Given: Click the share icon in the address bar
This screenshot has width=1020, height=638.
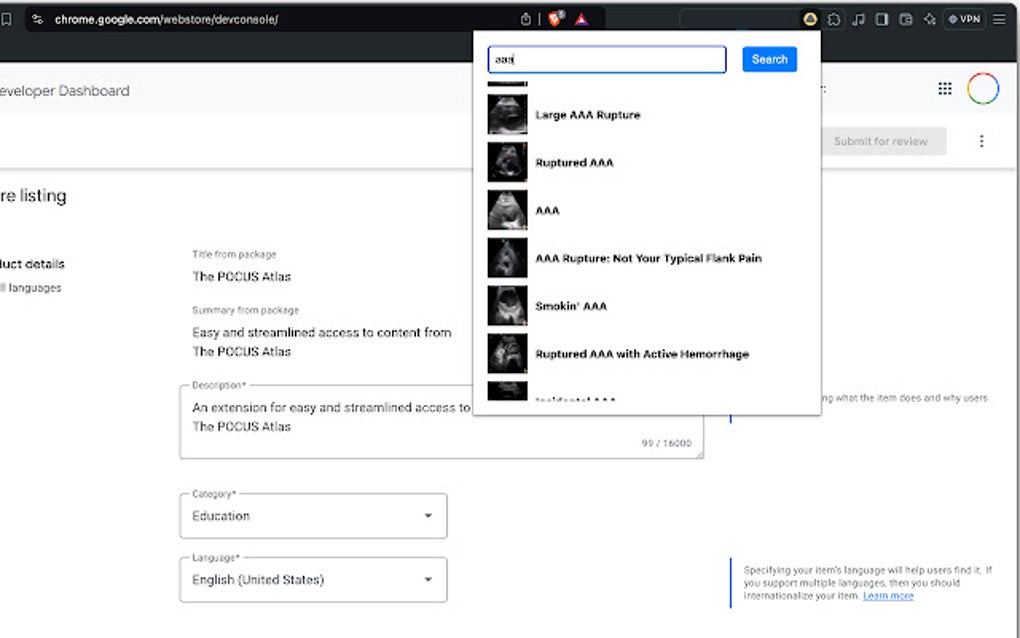Looking at the screenshot, I should [x=525, y=18].
